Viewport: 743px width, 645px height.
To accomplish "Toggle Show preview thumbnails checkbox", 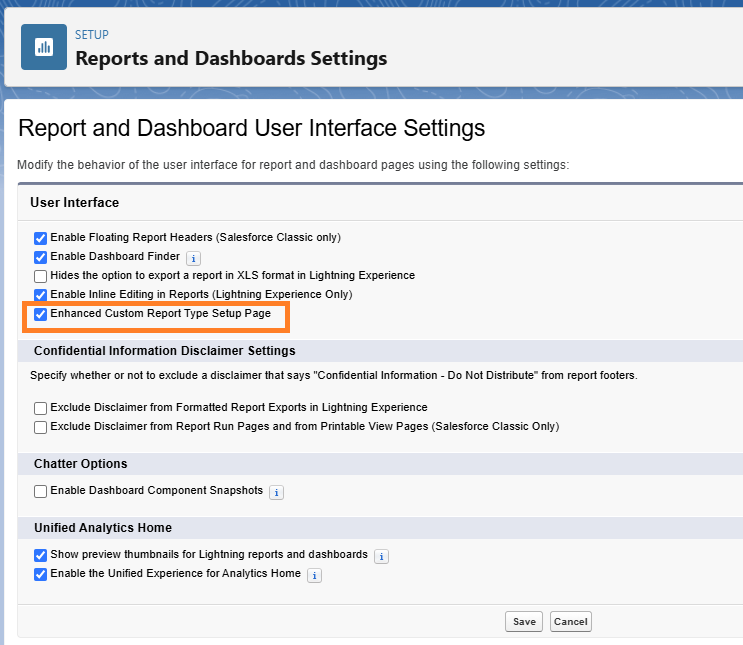I will [x=40, y=555].
